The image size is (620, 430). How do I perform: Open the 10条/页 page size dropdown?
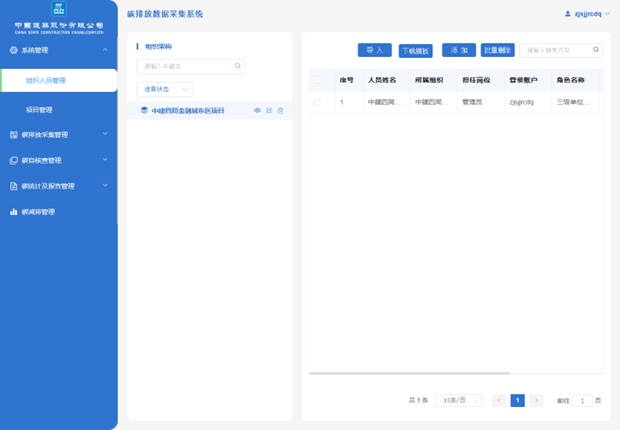click(458, 401)
